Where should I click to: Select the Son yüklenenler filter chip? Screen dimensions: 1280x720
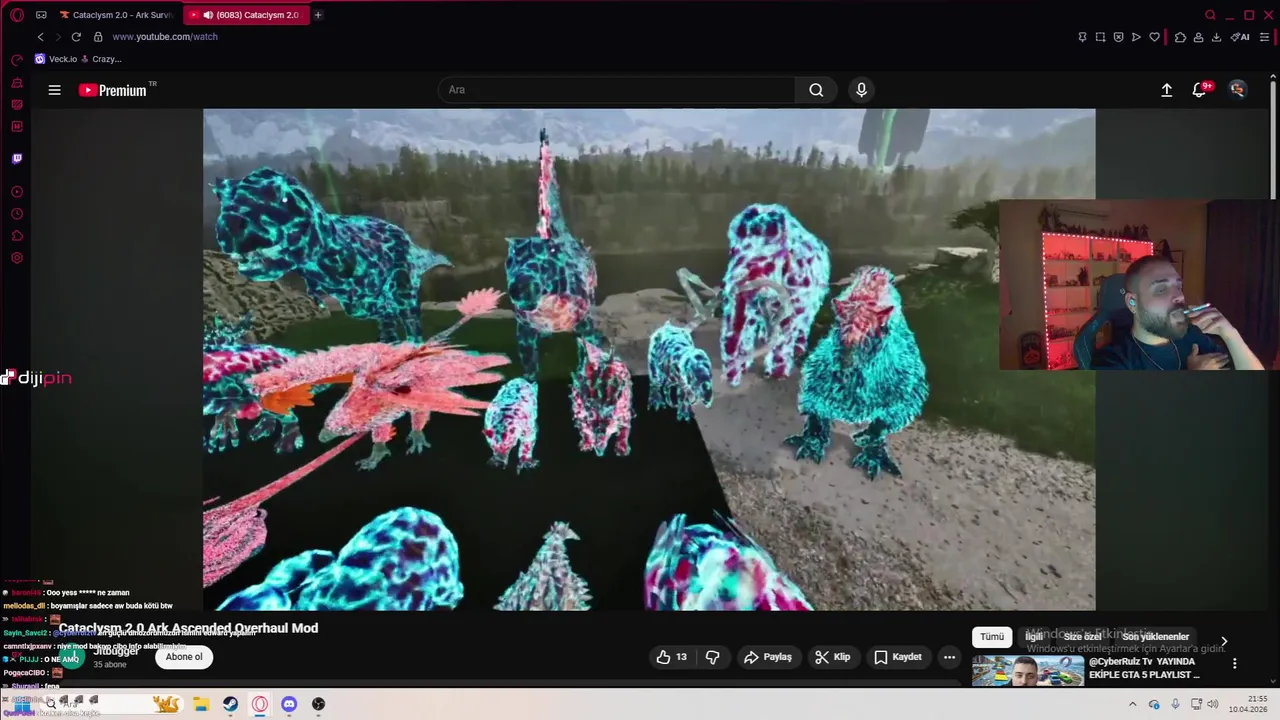tap(1155, 637)
